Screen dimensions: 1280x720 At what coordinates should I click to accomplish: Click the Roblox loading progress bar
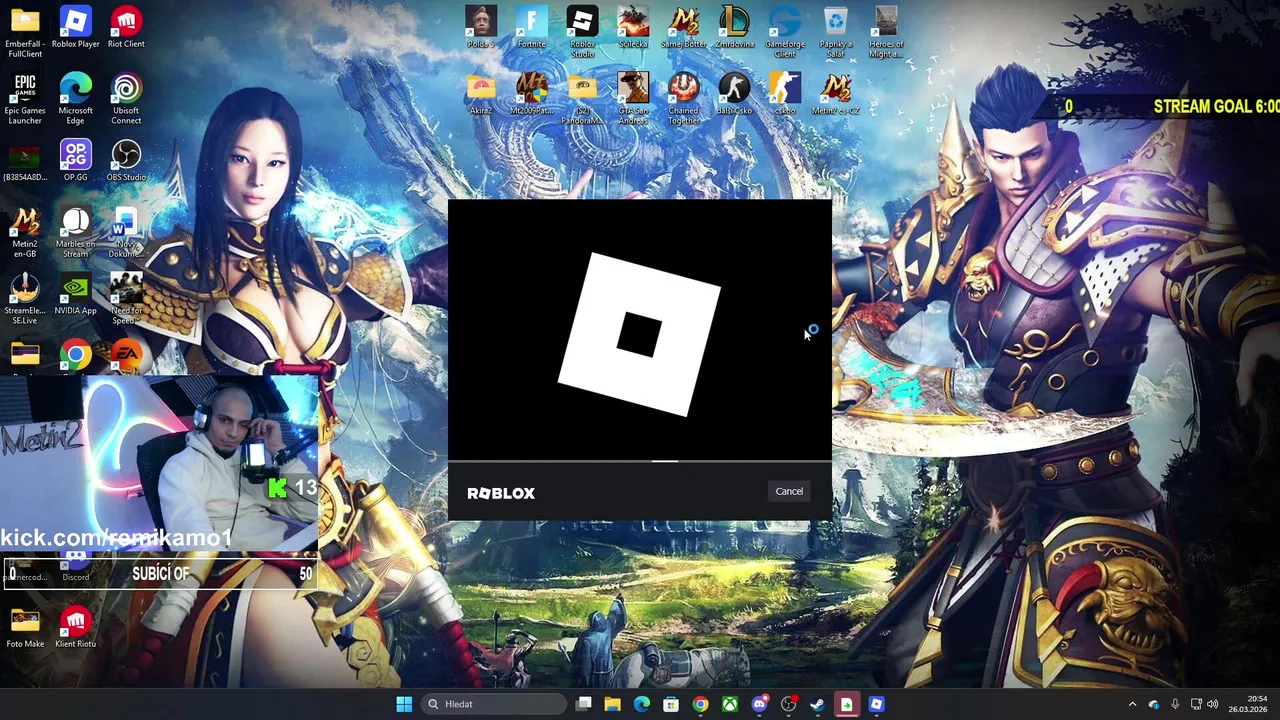coord(640,461)
